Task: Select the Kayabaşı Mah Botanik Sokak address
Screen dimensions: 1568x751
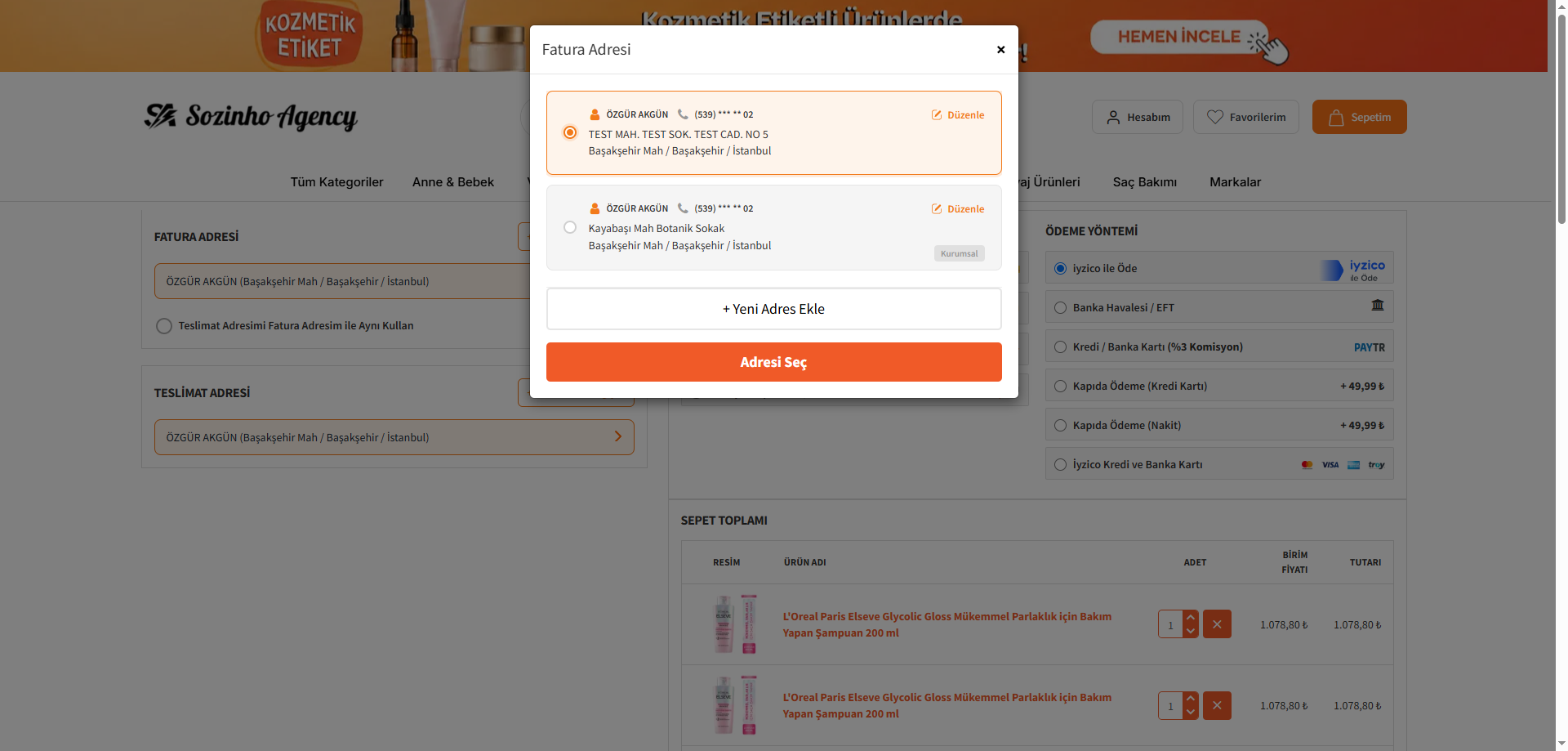Action: point(570,228)
